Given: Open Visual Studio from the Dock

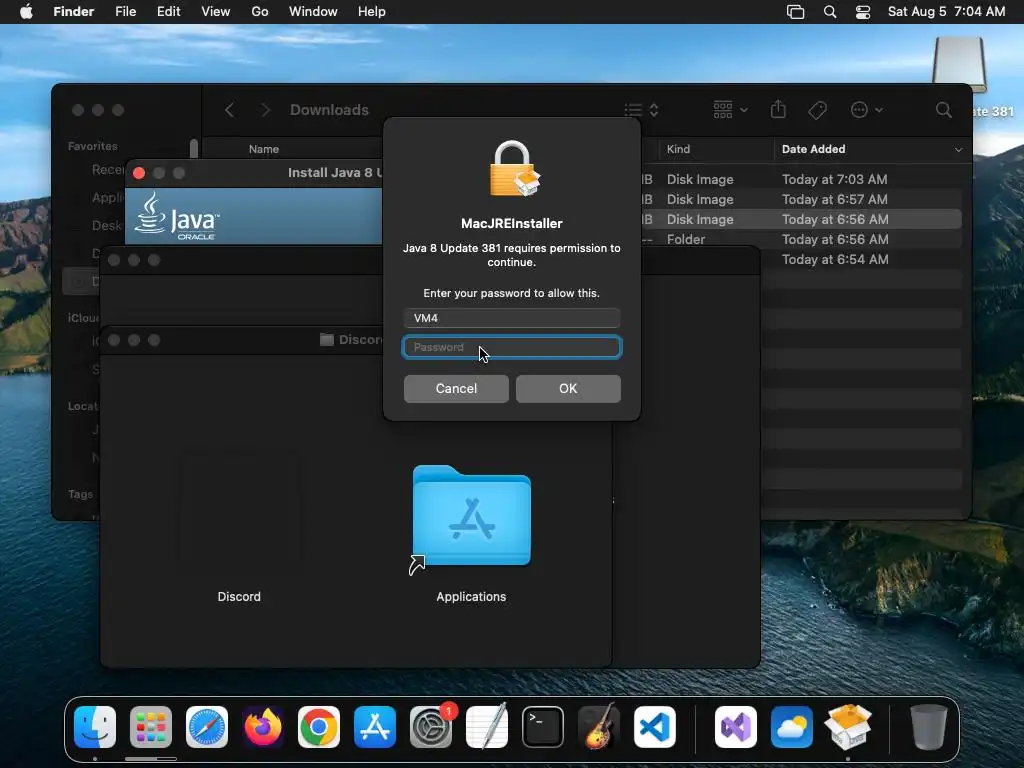Looking at the screenshot, I should 736,727.
